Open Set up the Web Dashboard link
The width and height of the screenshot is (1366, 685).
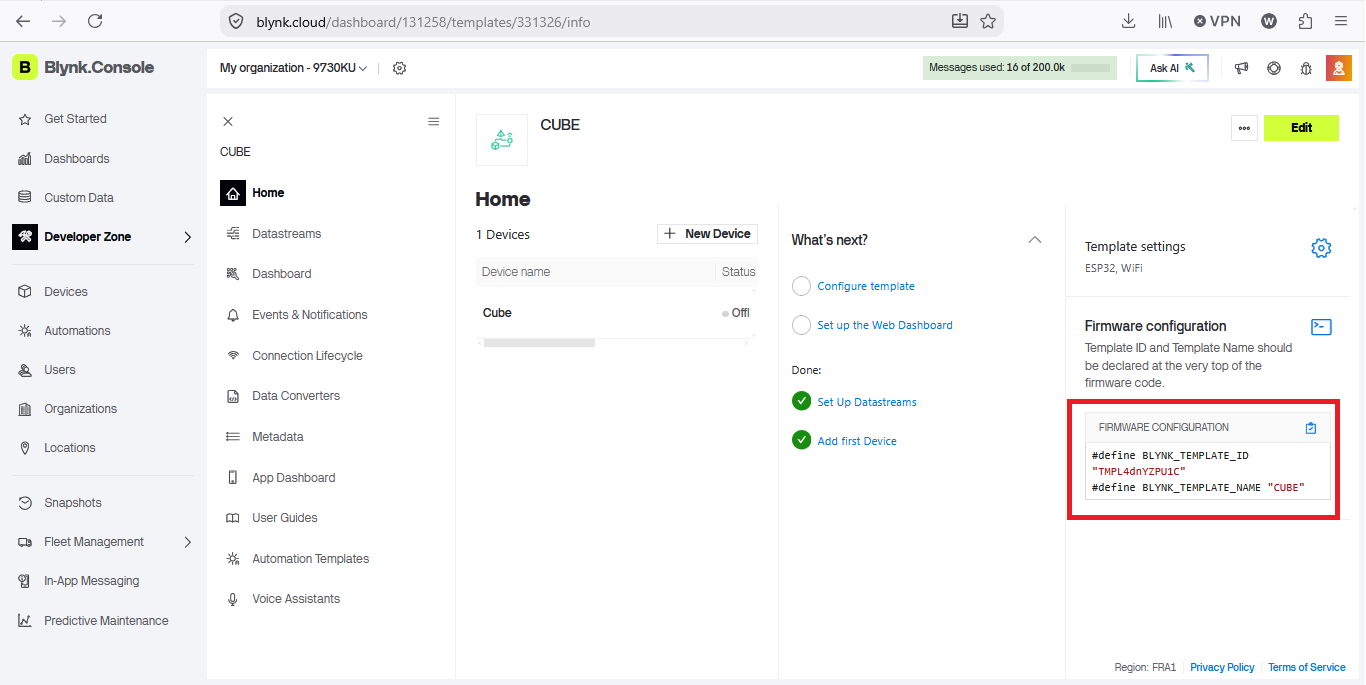[885, 325]
